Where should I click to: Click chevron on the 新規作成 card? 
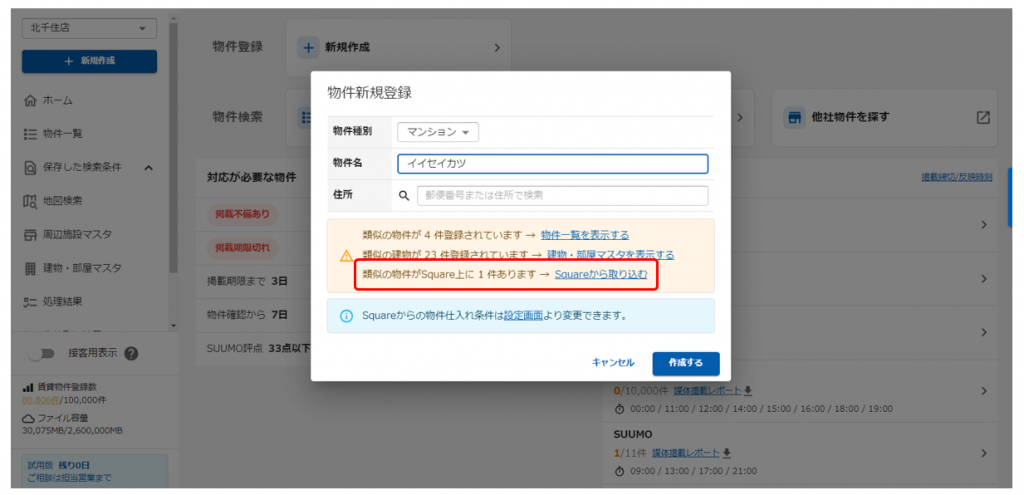click(x=496, y=48)
